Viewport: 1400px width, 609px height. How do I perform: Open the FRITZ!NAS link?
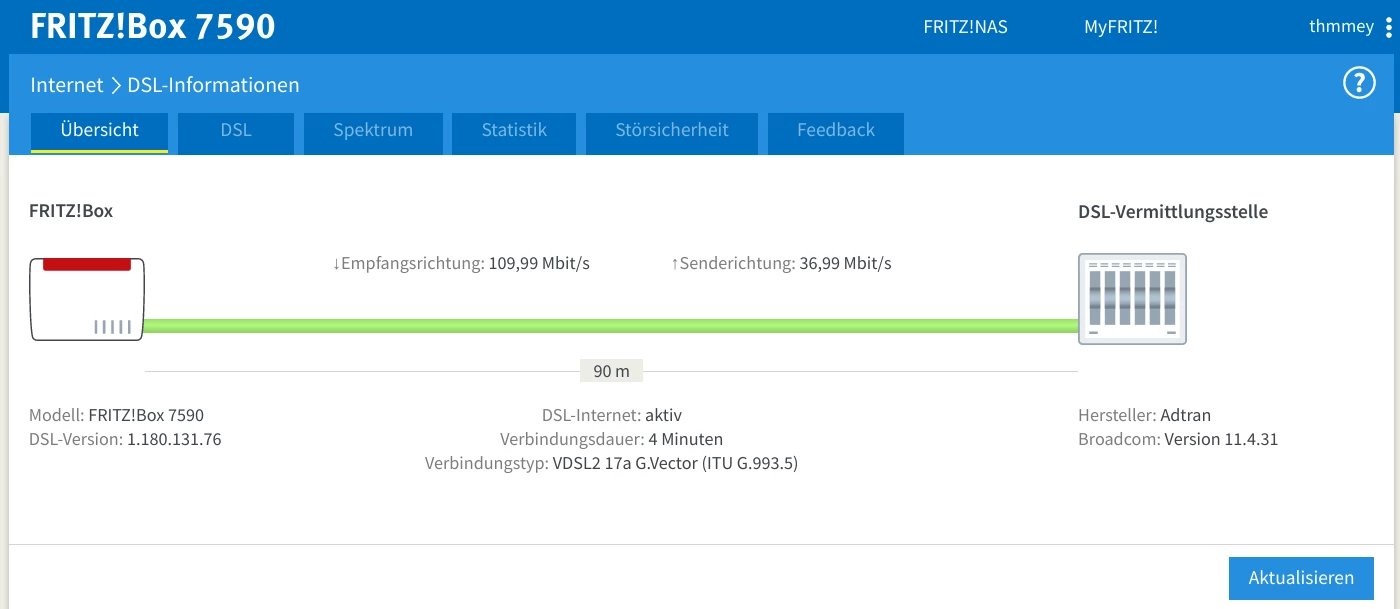pos(965,27)
